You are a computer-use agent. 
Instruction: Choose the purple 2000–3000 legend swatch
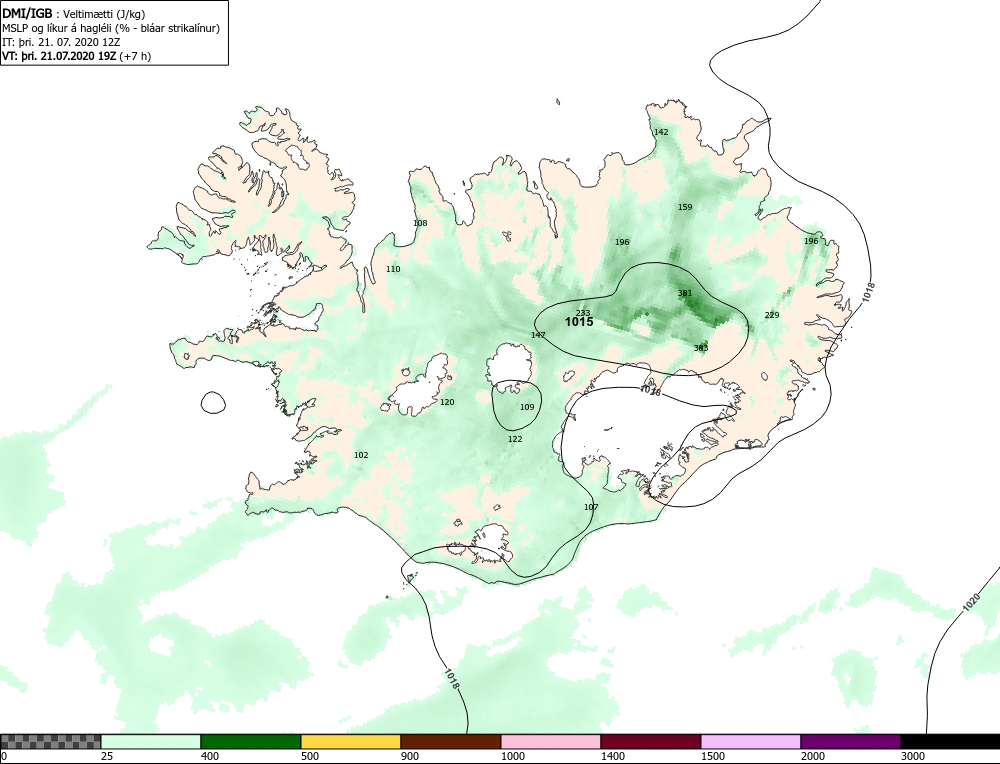pyautogui.click(x=850, y=741)
